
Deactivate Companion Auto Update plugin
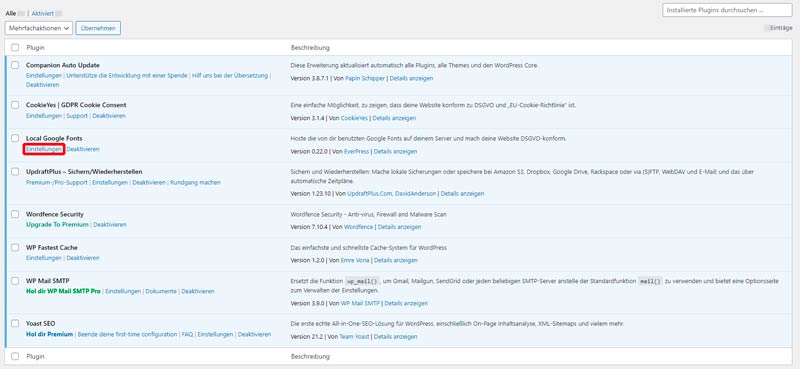(43, 85)
